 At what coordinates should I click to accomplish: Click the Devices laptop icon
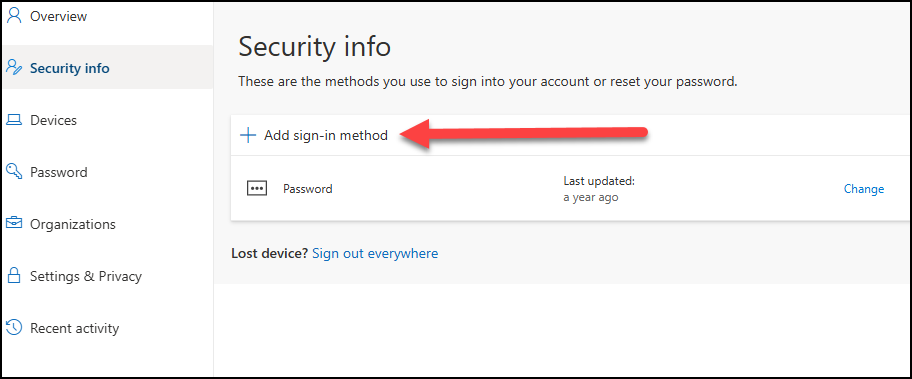(x=13, y=120)
